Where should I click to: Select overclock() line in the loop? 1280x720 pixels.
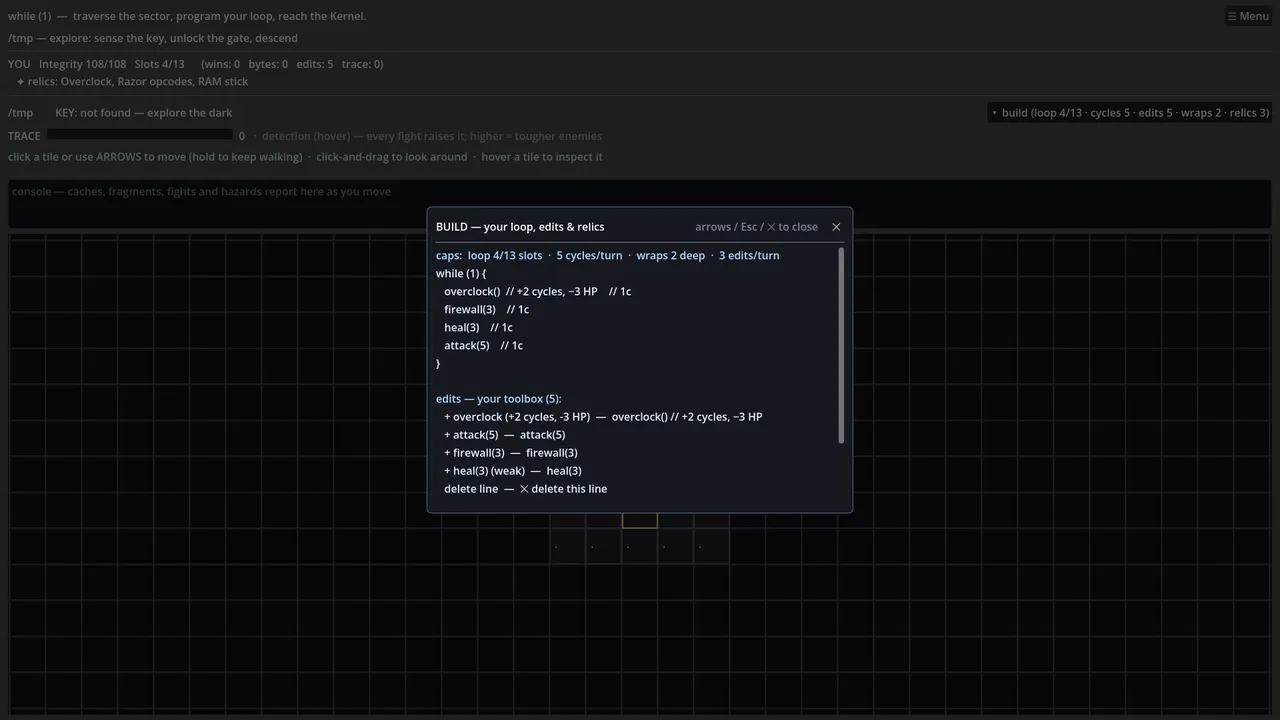(538, 291)
